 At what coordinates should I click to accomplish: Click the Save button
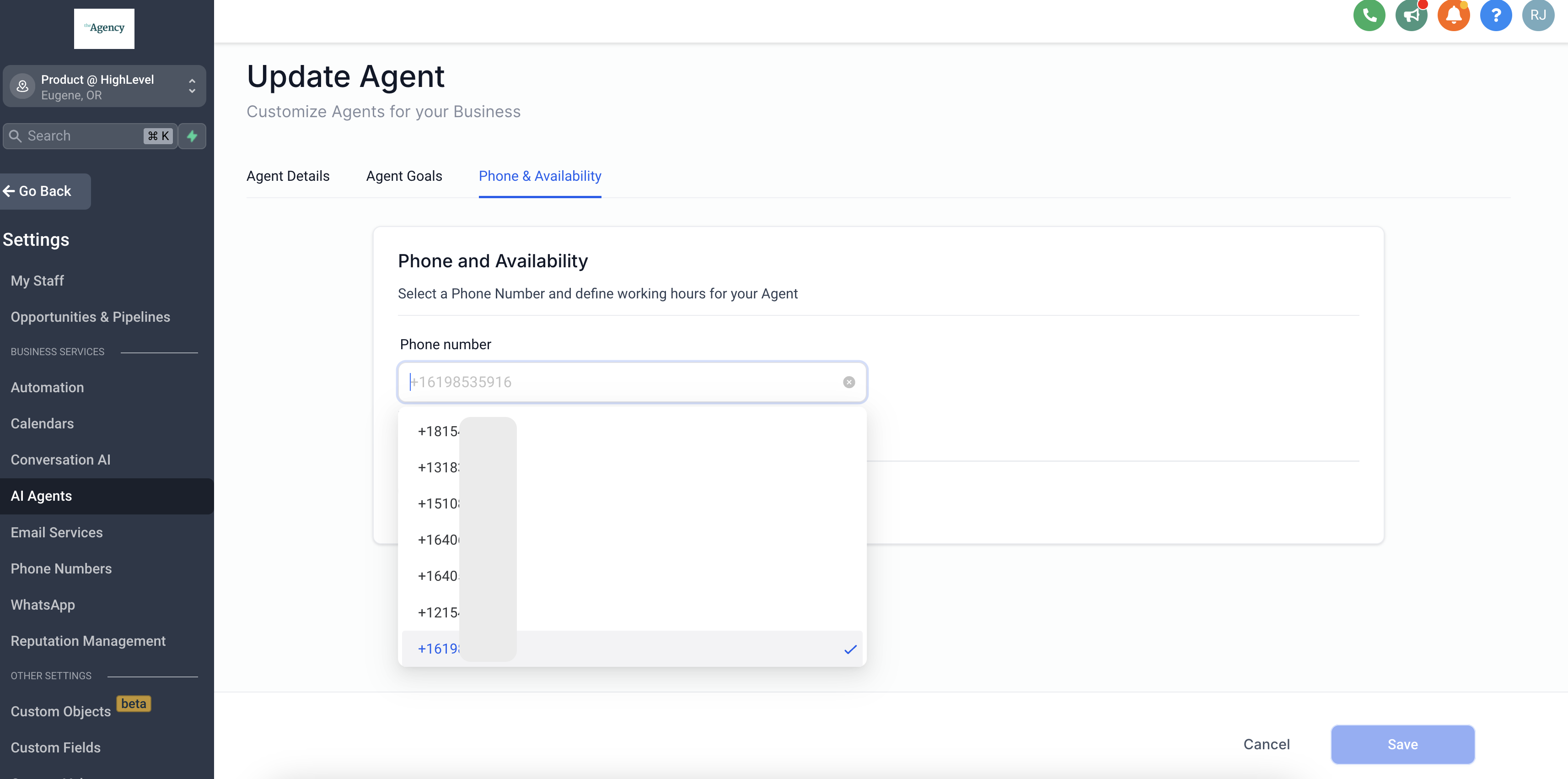pyautogui.click(x=1402, y=744)
